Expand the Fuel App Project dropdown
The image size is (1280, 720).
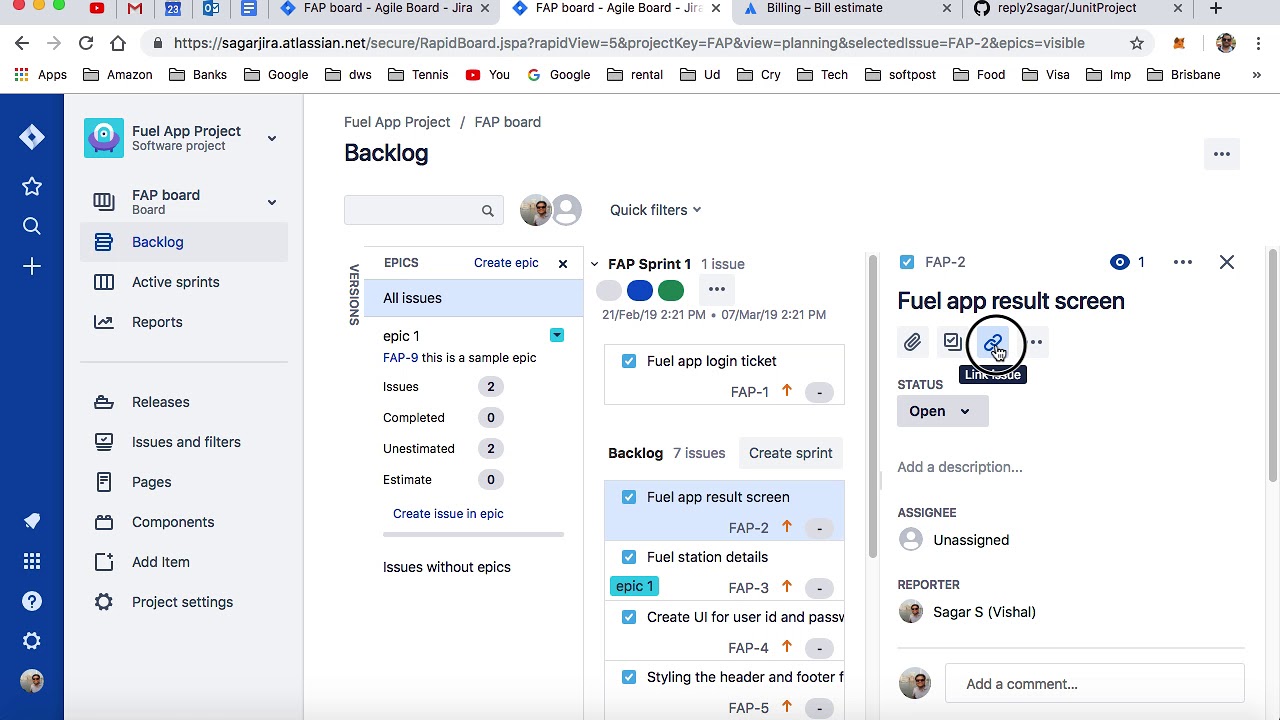[x=272, y=139]
